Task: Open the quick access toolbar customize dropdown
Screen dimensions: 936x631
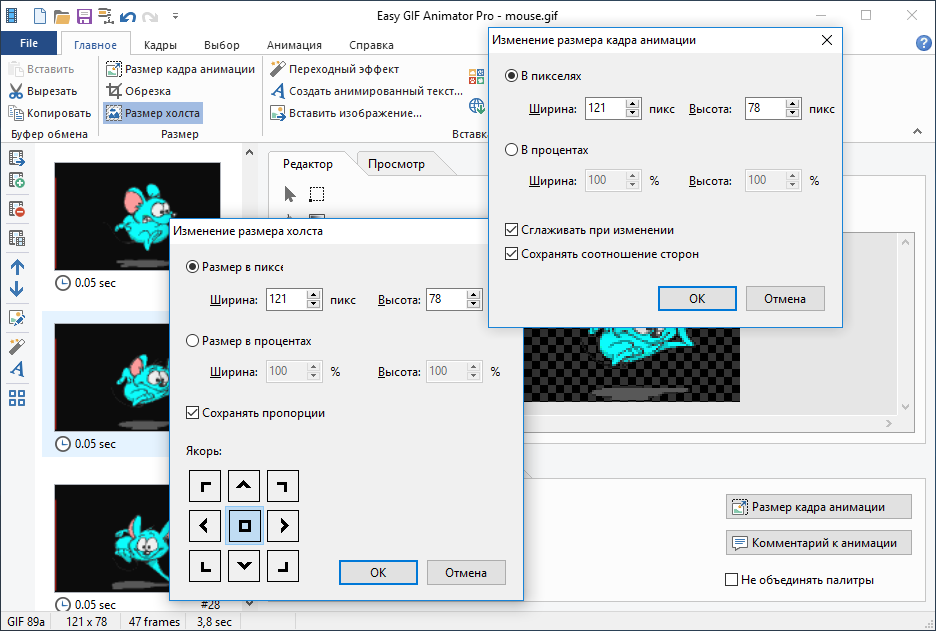Action: (175, 16)
